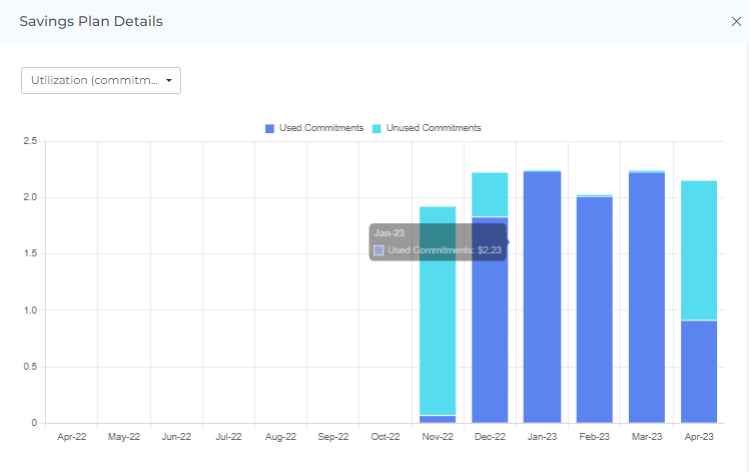Close the Savings Plan Details dialog
Viewport: 749px width, 472px height.
pyautogui.click(x=736, y=21)
